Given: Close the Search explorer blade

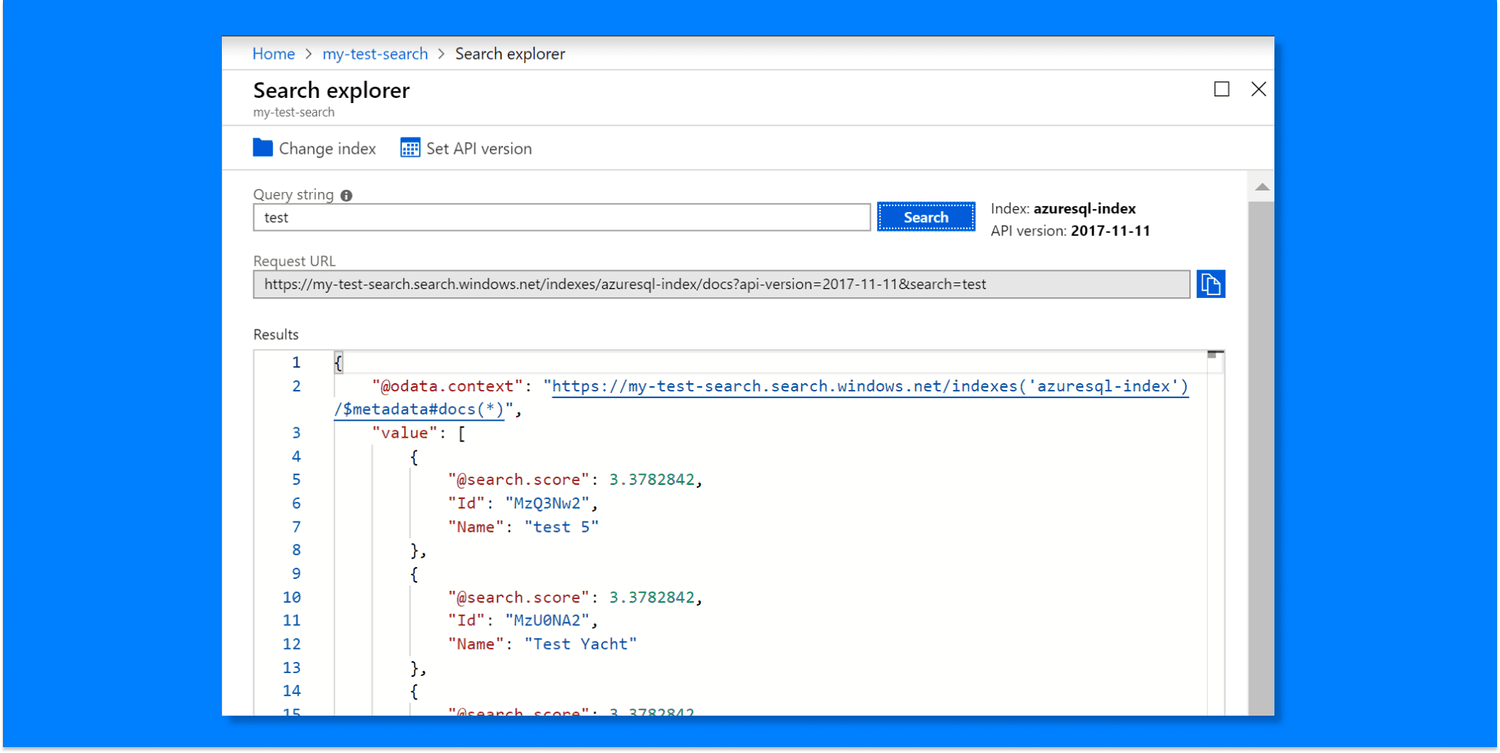Looking at the screenshot, I should (1259, 90).
